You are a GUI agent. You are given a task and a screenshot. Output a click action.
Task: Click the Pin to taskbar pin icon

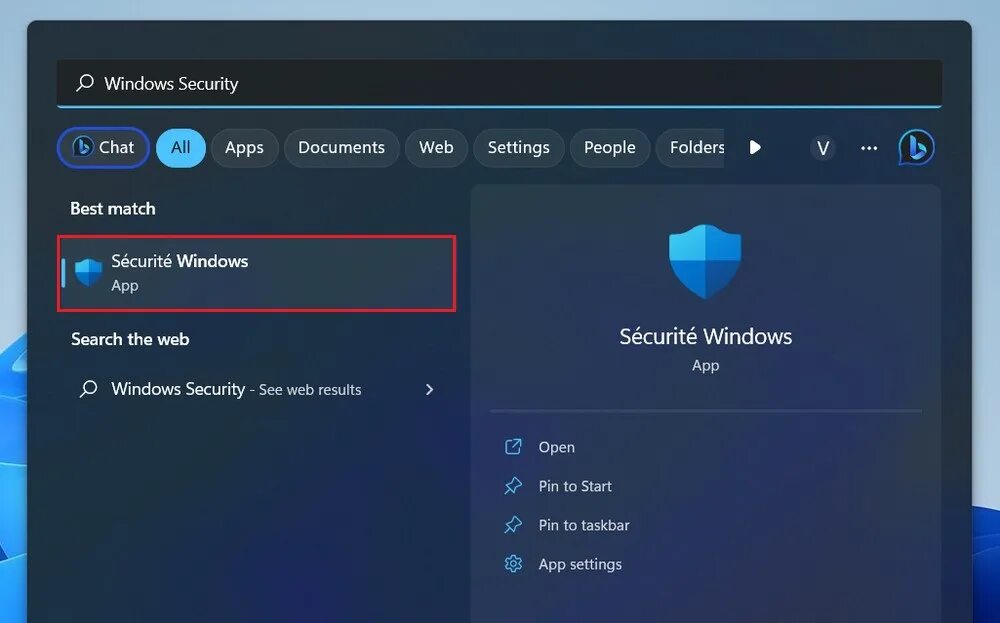(x=513, y=525)
